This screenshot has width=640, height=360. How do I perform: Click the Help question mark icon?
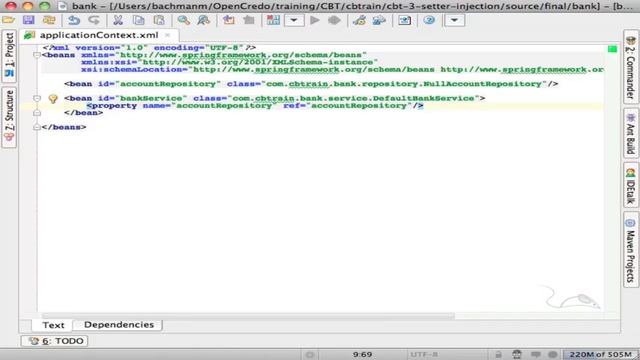pyautogui.click(x=429, y=20)
